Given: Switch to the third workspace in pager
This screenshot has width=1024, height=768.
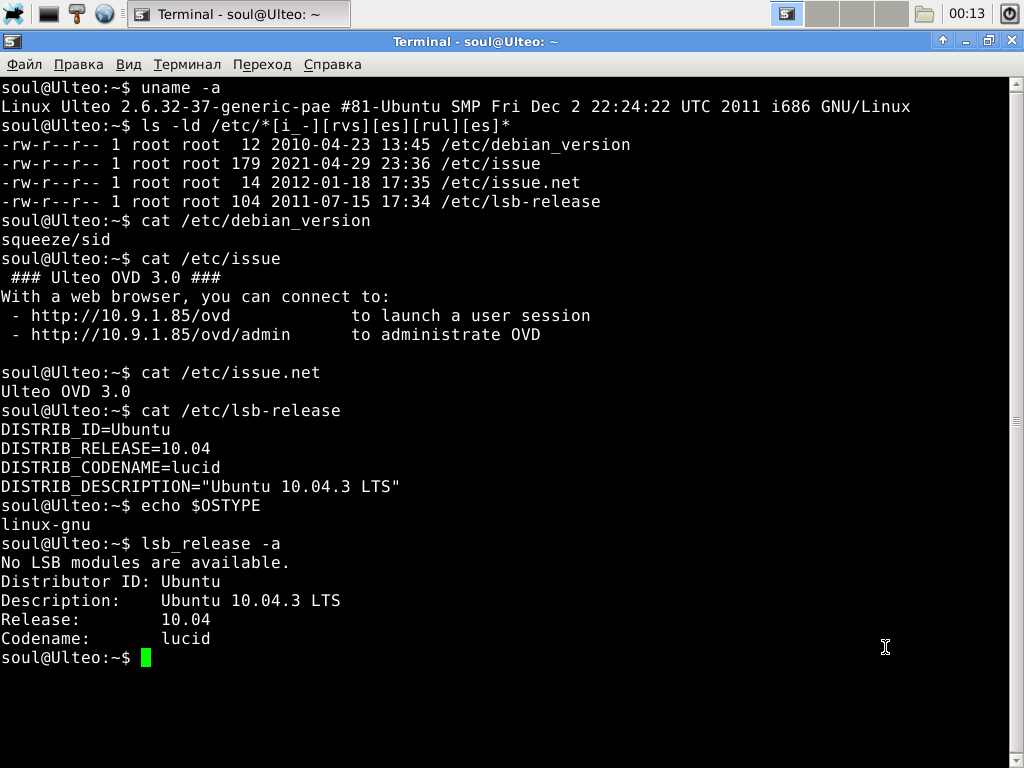Looking at the screenshot, I should (x=856, y=14).
